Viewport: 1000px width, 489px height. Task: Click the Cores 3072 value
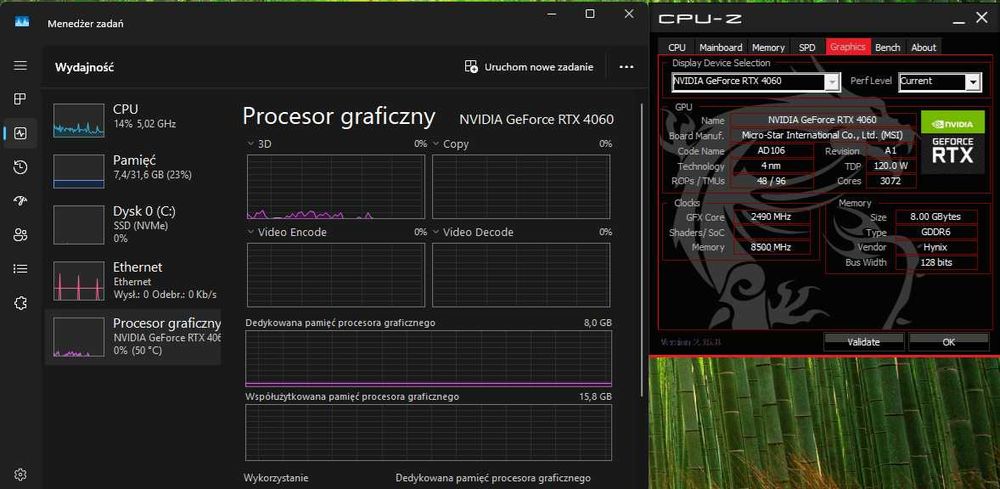click(890, 181)
